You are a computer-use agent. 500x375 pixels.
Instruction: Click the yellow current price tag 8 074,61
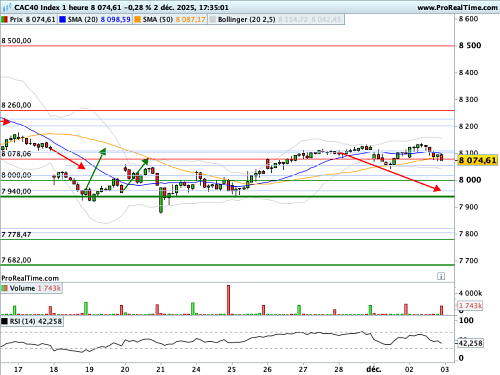[477, 160]
